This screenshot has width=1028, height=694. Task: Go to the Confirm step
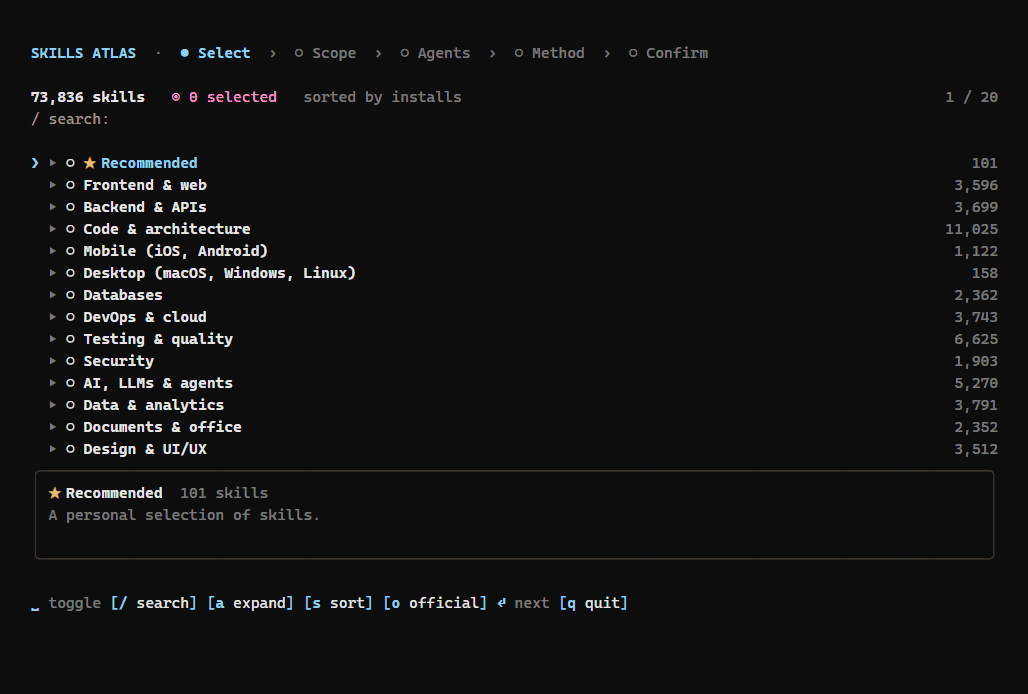tap(668, 53)
